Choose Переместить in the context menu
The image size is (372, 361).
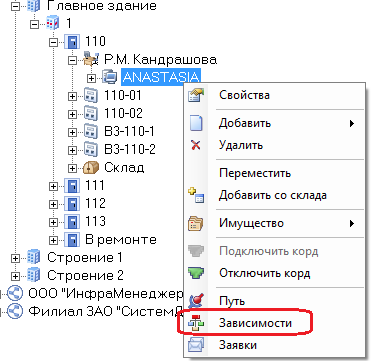point(274,173)
